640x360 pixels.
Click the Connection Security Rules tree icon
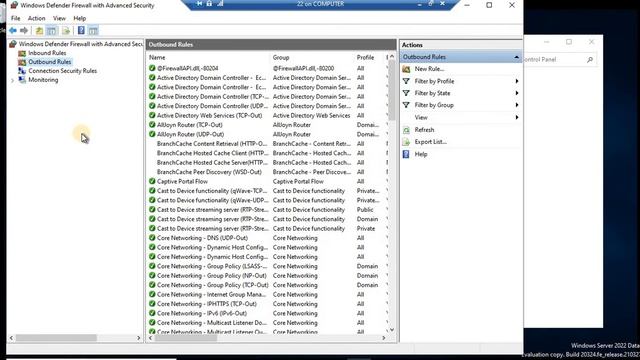[x=22, y=71]
